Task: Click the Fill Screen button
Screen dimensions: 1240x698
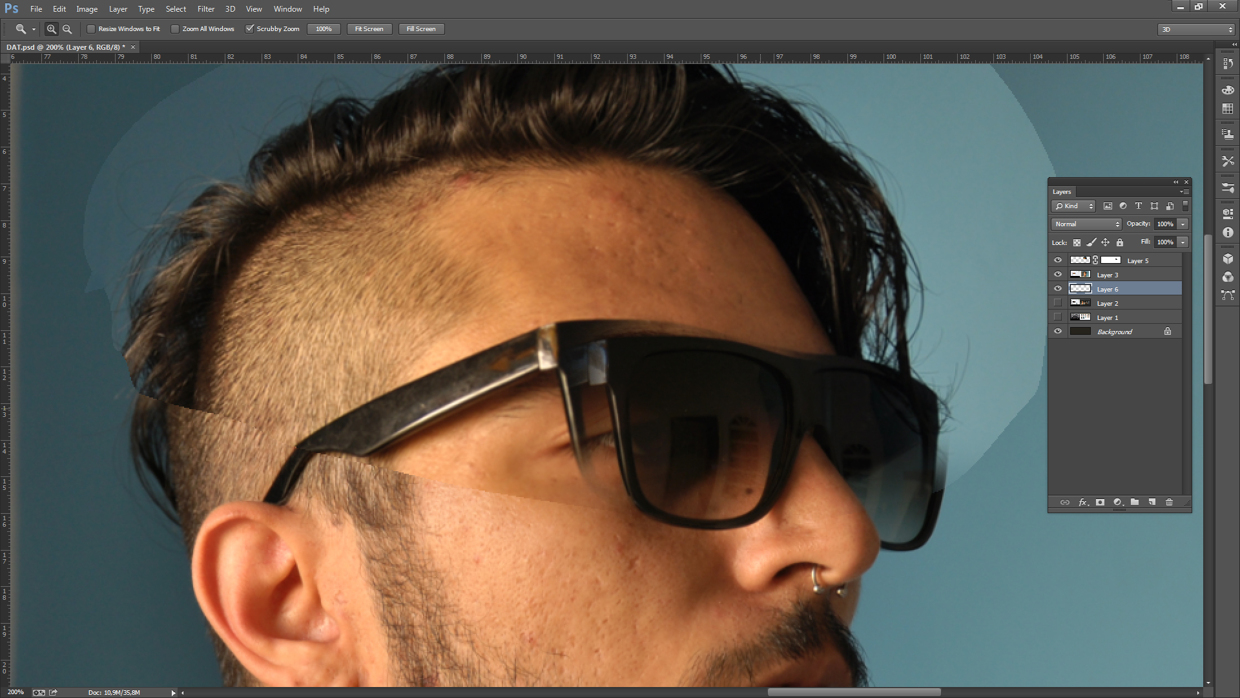Action: (421, 28)
